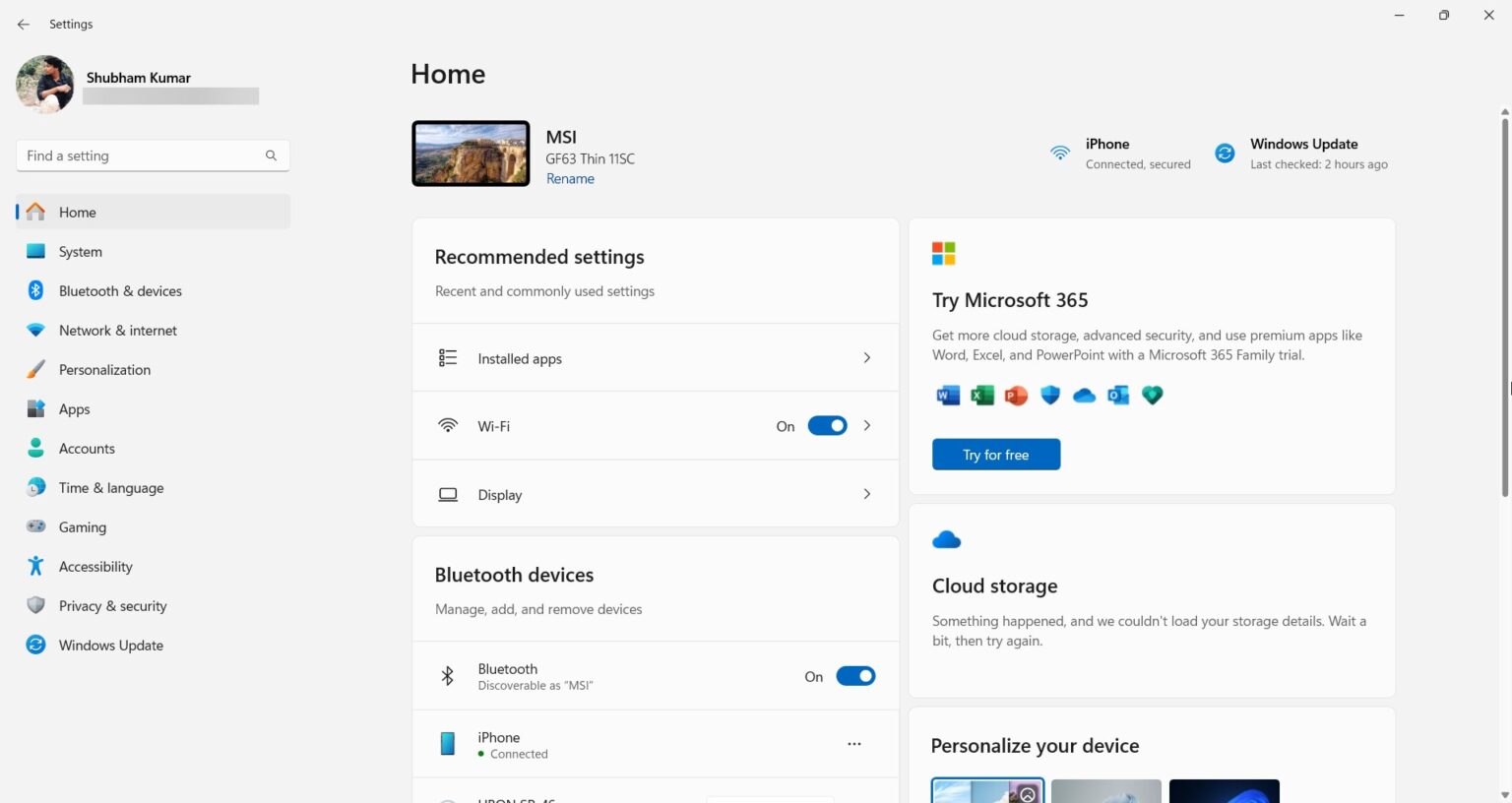
Task: Open Bluetooth & devices settings
Action: 120,290
